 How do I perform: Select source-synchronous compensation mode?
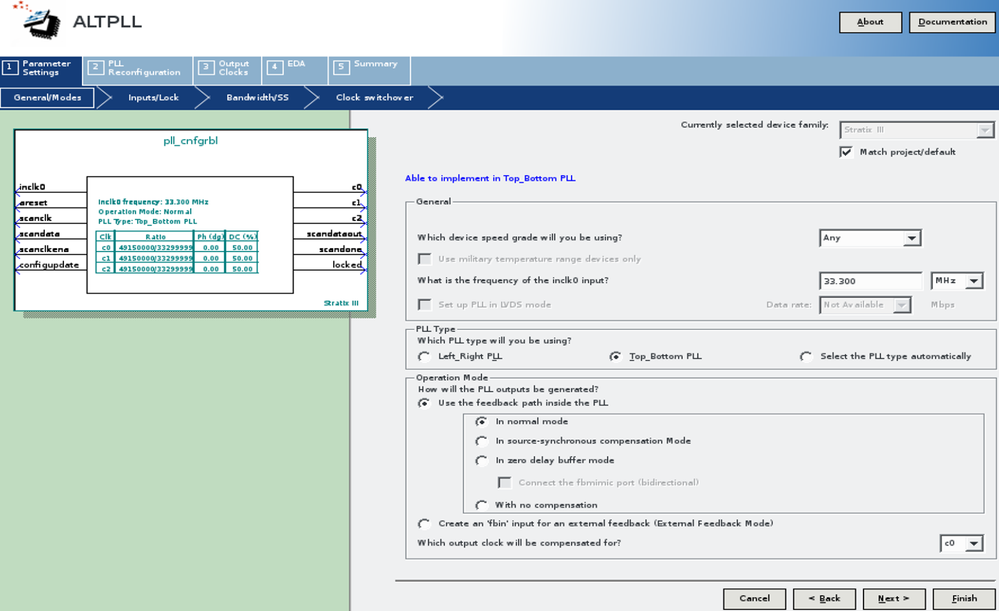pos(482,441)
